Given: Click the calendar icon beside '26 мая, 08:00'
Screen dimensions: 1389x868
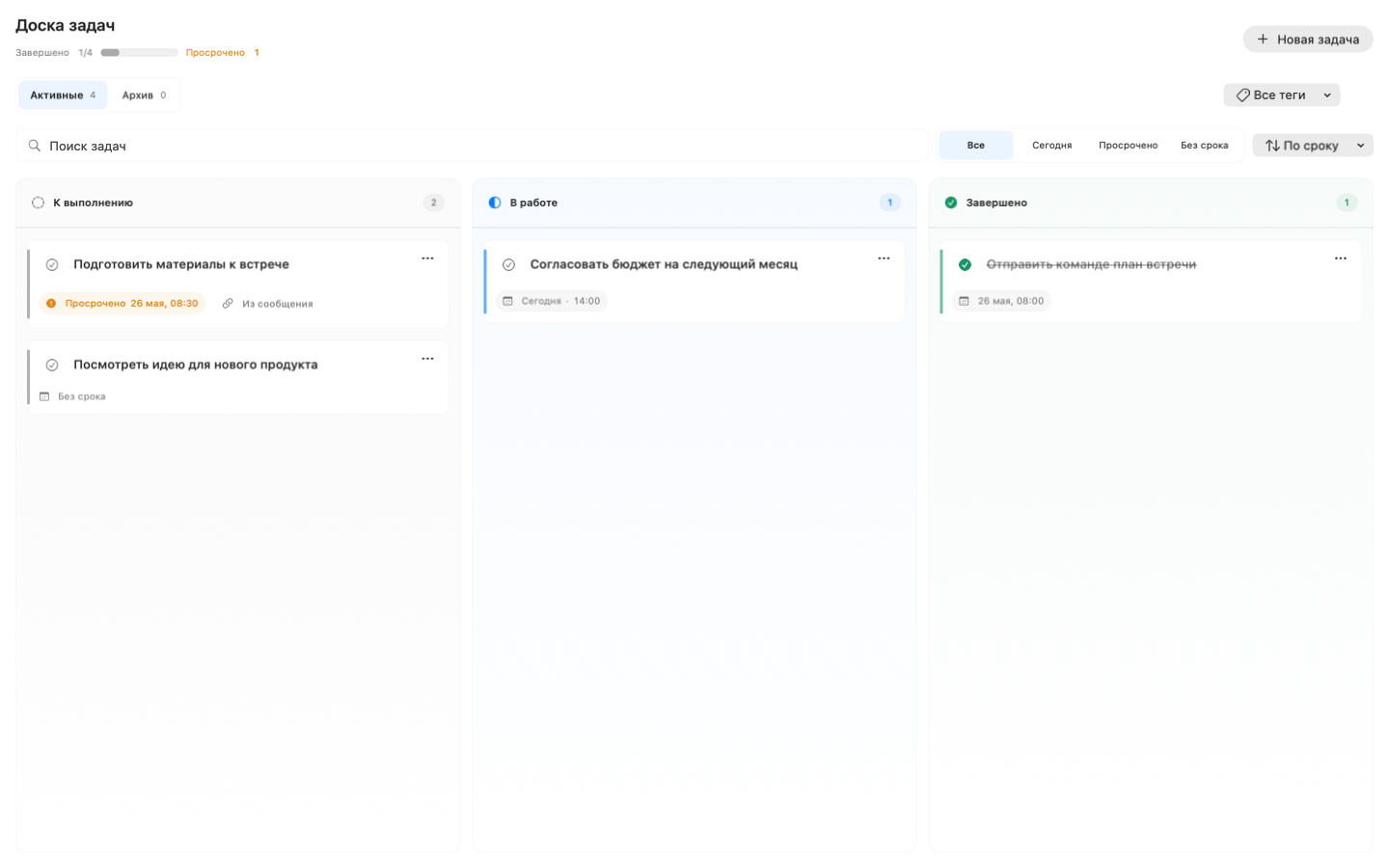Looking at the screenshot, I should (964, 301).
